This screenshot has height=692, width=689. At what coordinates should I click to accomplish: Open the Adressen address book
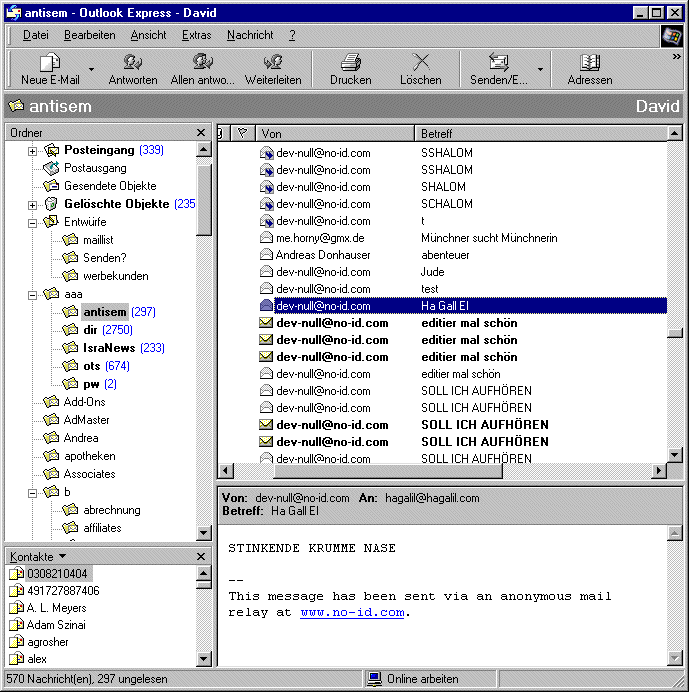pyautogui.click(x=589, y=63)
